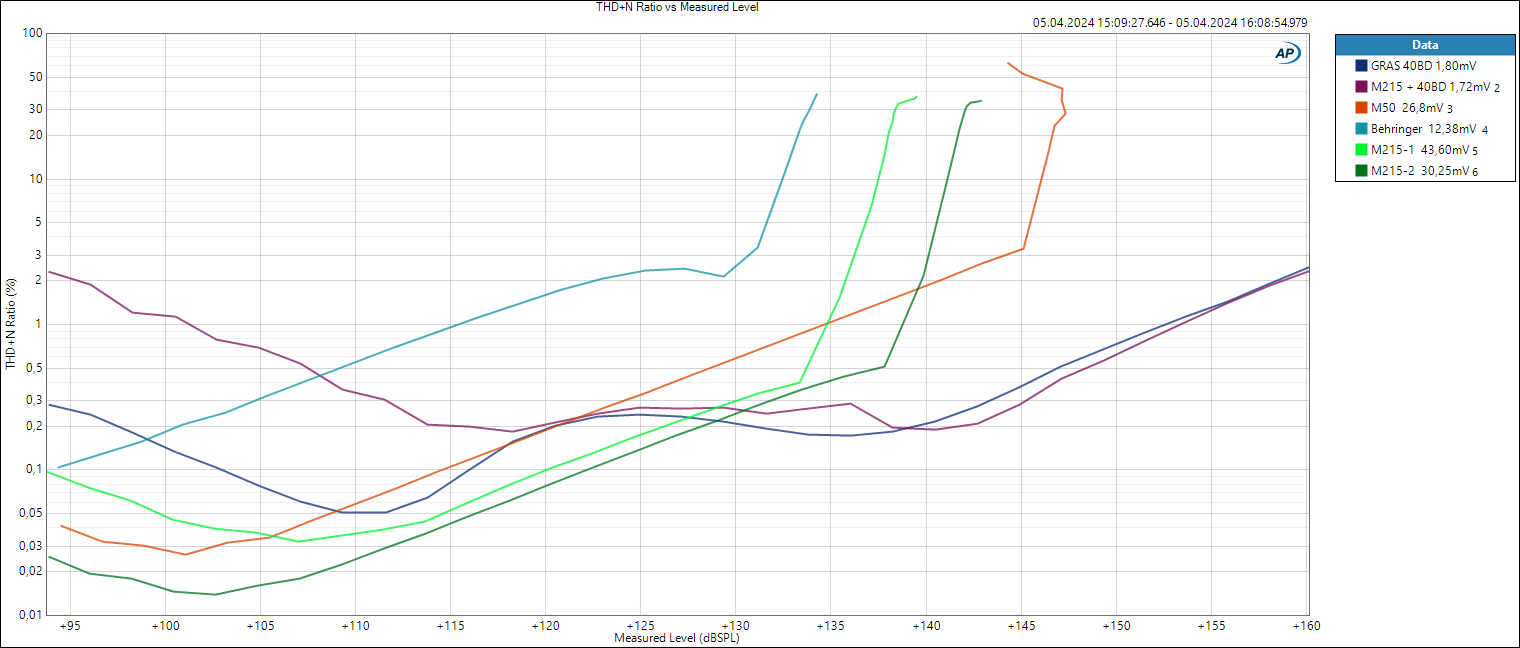This screenshot has height=648, width=1520.
Task: Click the +160 tick on the x-axis
Action: 1306,626
